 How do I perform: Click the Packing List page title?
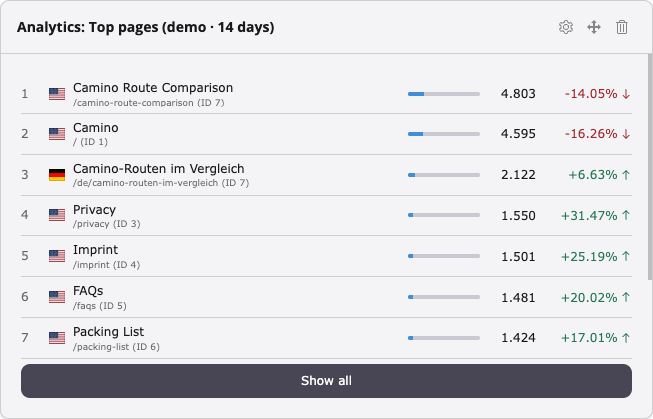pos(108,332)
